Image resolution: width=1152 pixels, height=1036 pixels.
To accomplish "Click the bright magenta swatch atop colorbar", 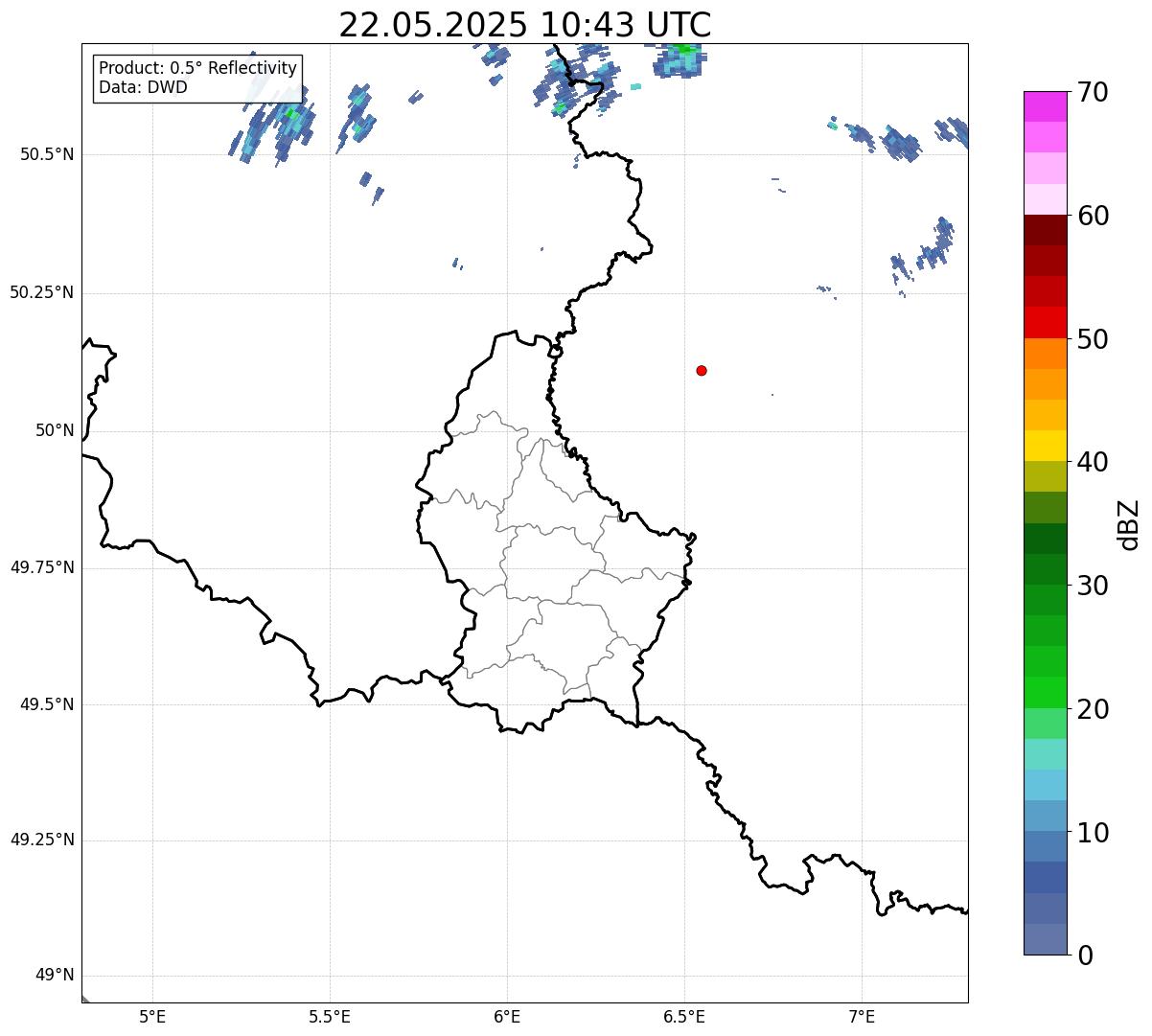I will [x=1045, y=106].
